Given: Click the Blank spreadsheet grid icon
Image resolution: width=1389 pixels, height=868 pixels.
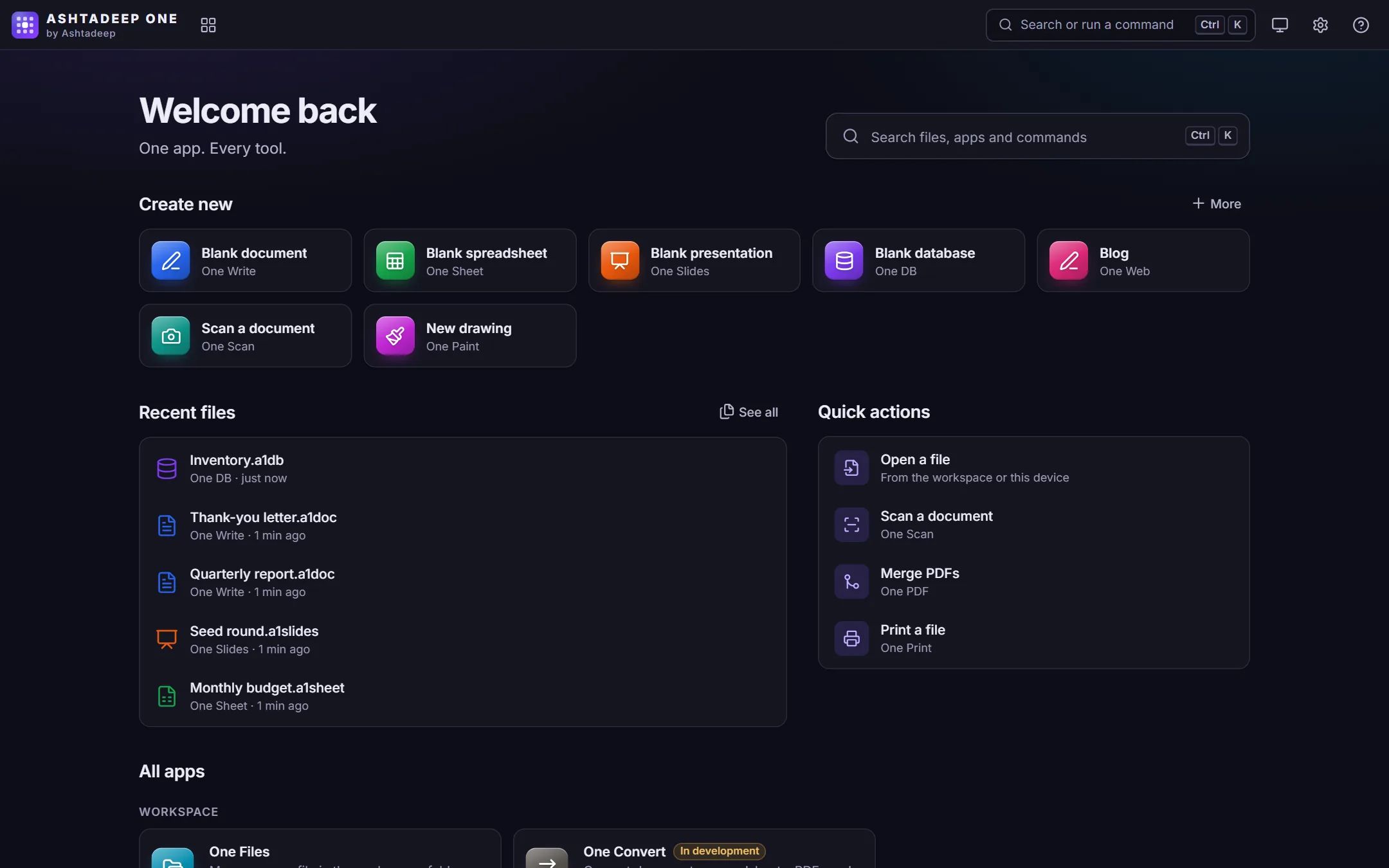Looking at the screenshot, I should (x=395, y=260).
